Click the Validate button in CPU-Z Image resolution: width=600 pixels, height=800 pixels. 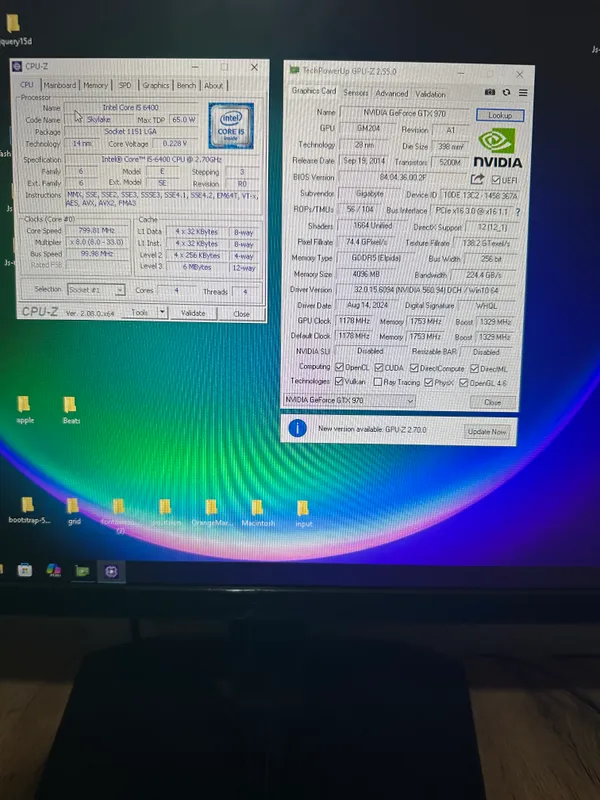pyautogui.click(x=193, y=313)
